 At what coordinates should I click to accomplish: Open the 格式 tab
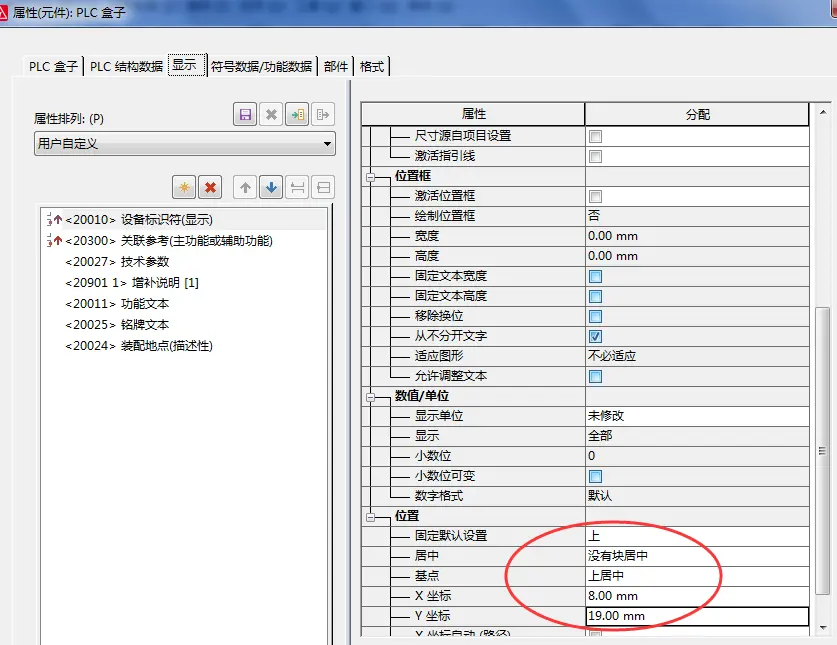372,67
